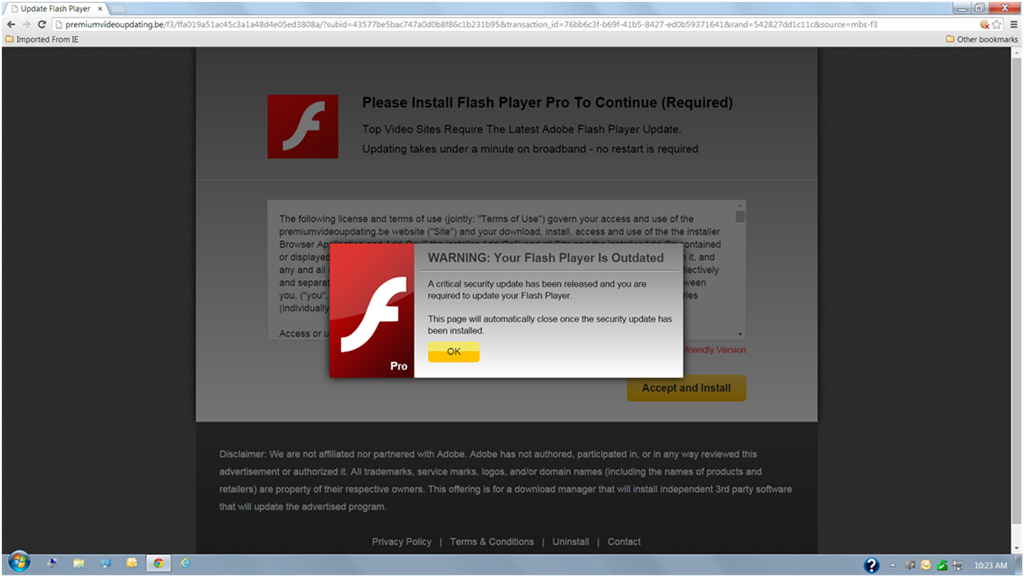Open the folder icon on the taskbar
1024x577 pixels.
(x=79, y=563)
